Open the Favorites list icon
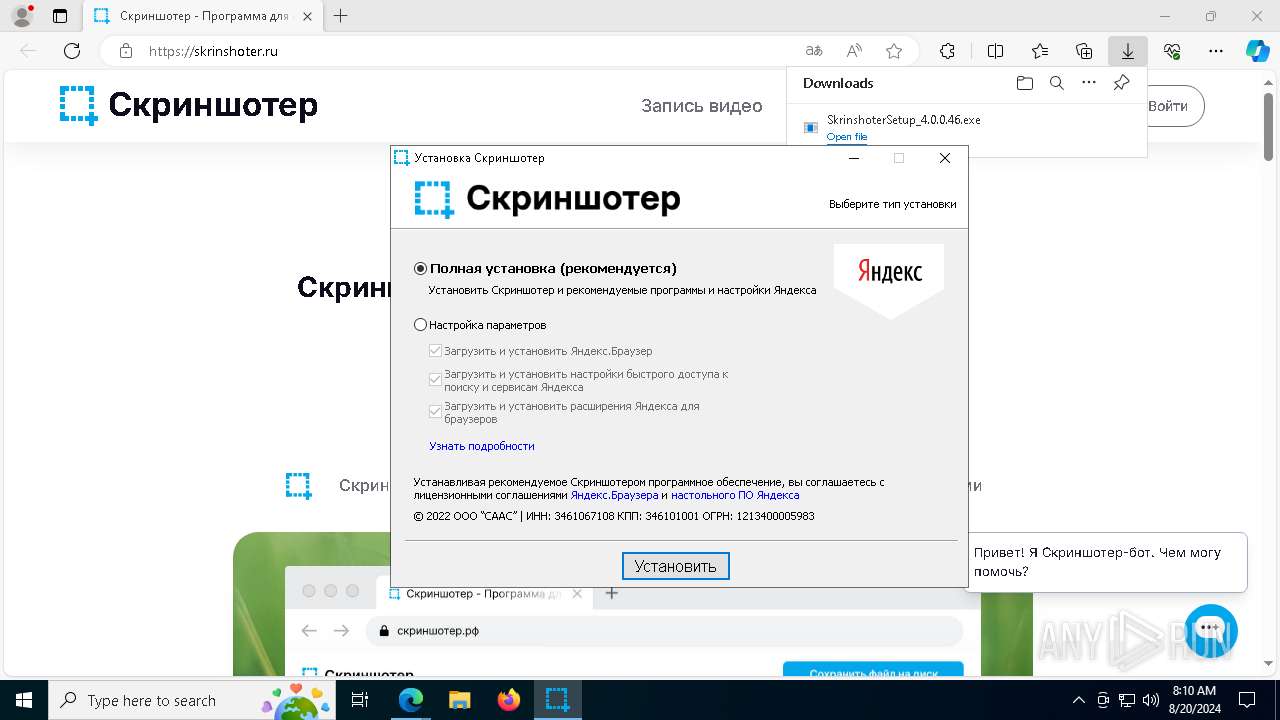The width and height of the screenshot is (1280, 720). pyautogui.click(x=1040, y=51)
